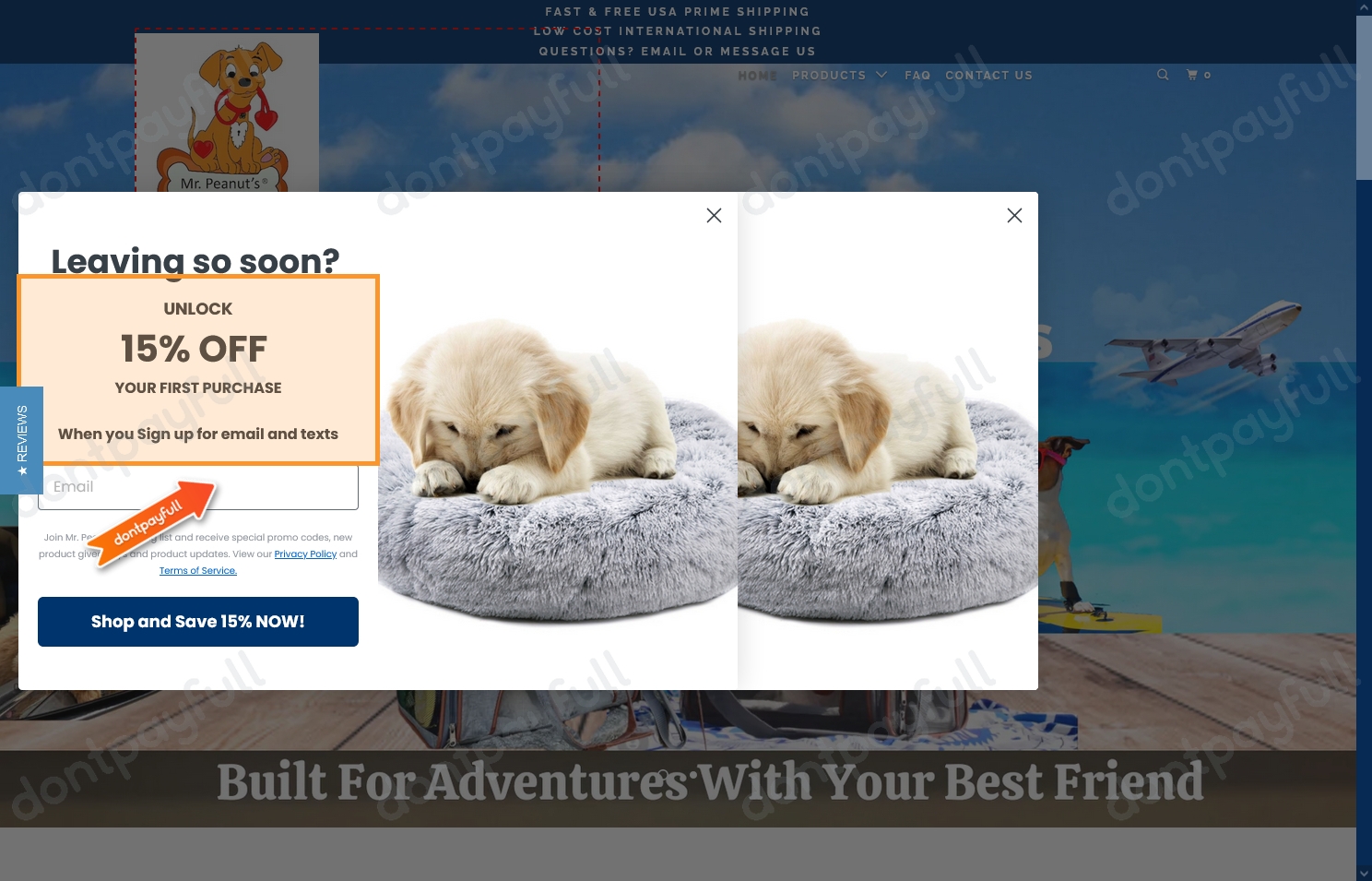Open the Contact Us page
This screenshot has height=881, width=1372.
988,76
